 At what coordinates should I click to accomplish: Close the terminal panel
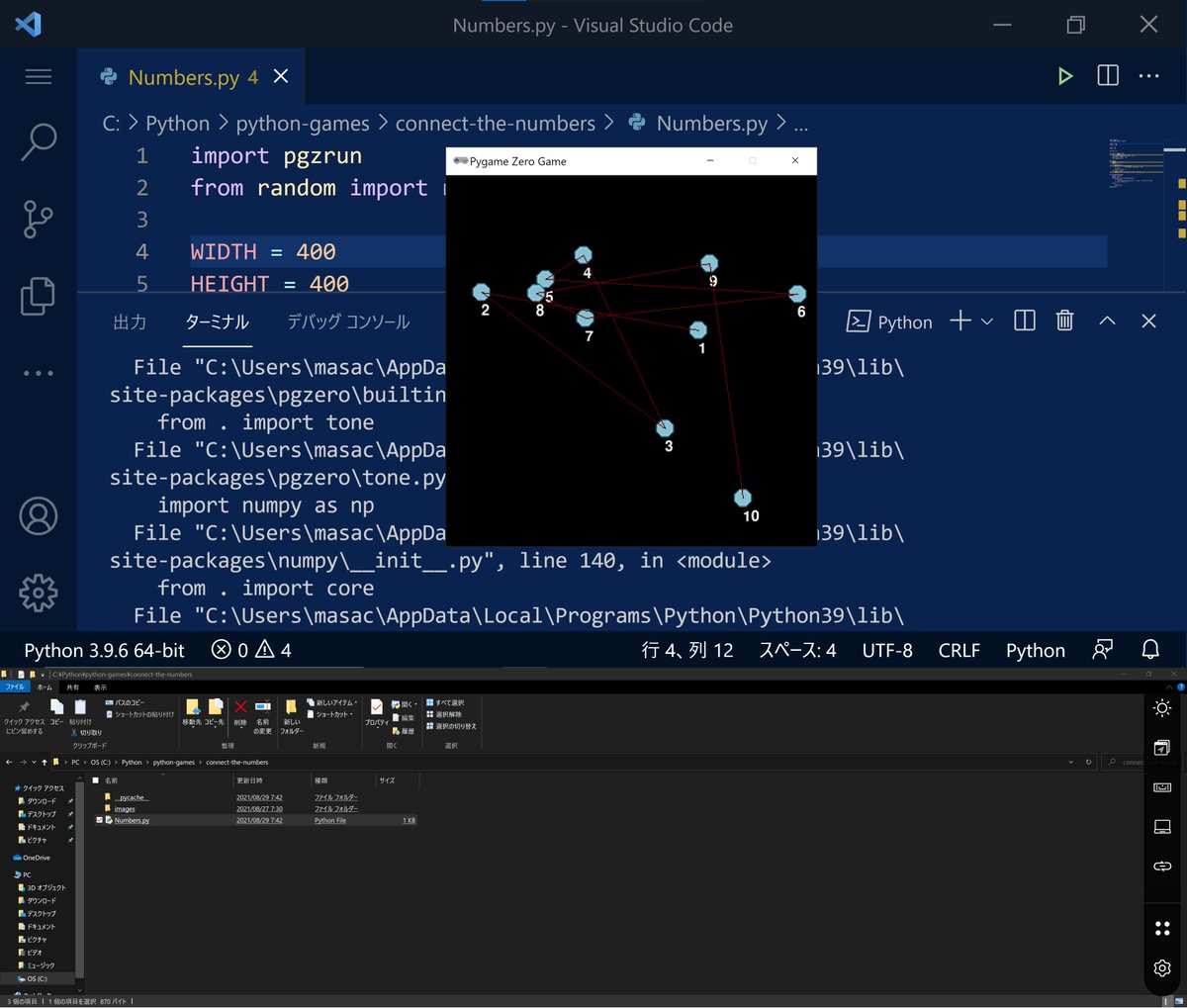pyautogui.click(x=1148, y=321)
